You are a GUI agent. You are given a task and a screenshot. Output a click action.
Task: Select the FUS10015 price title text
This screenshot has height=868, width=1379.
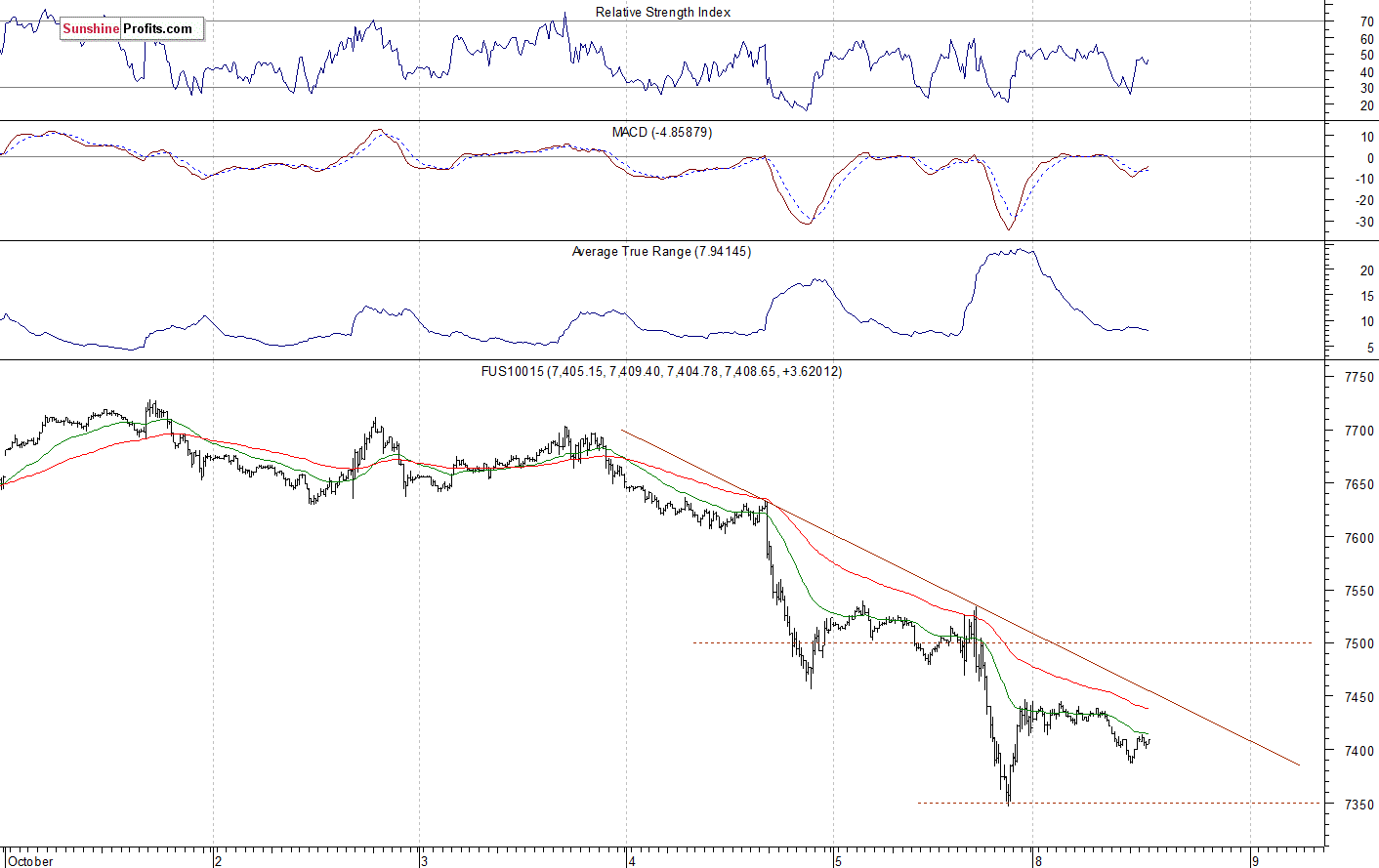point(661,372)
